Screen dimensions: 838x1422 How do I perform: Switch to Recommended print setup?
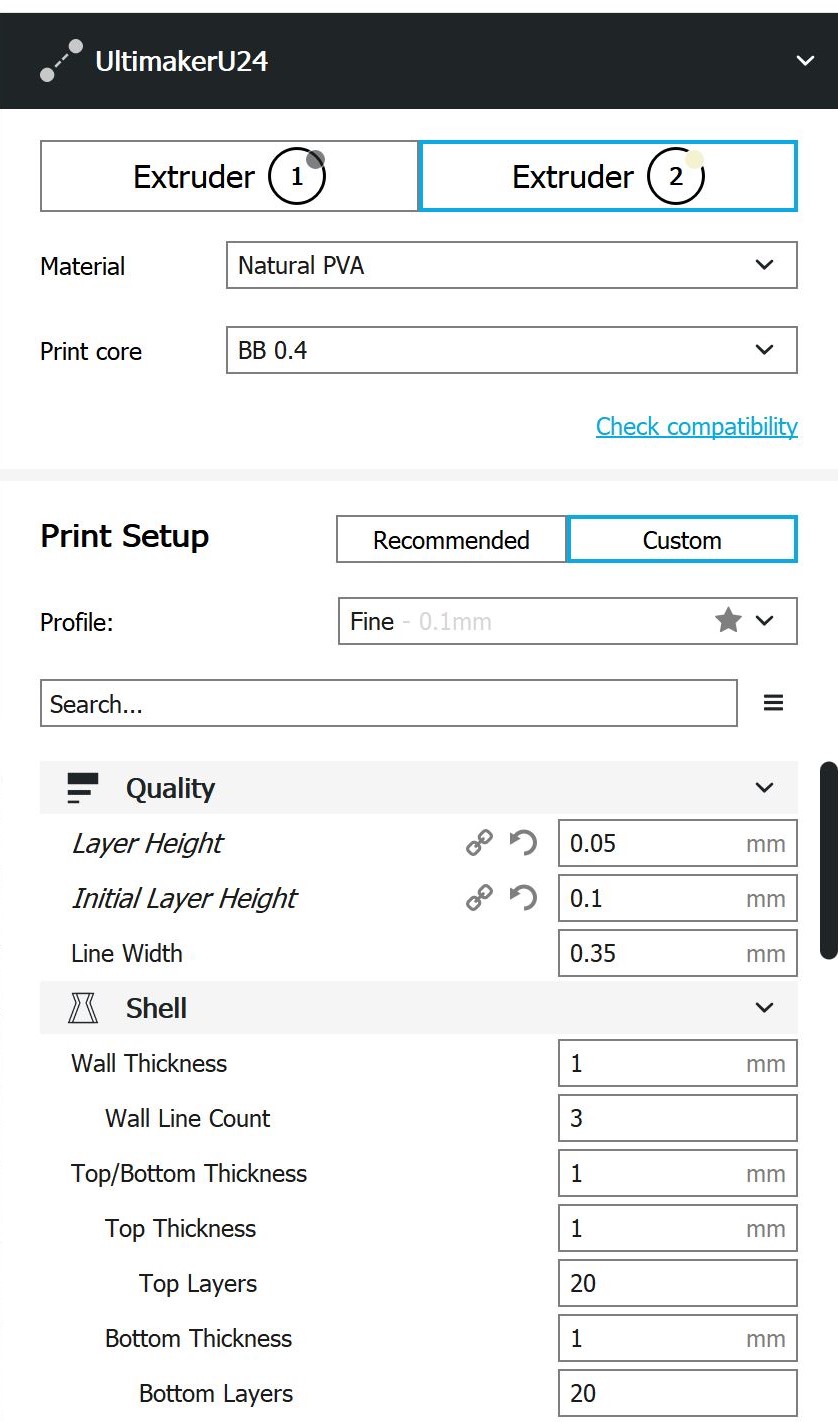tap(451, 540)
